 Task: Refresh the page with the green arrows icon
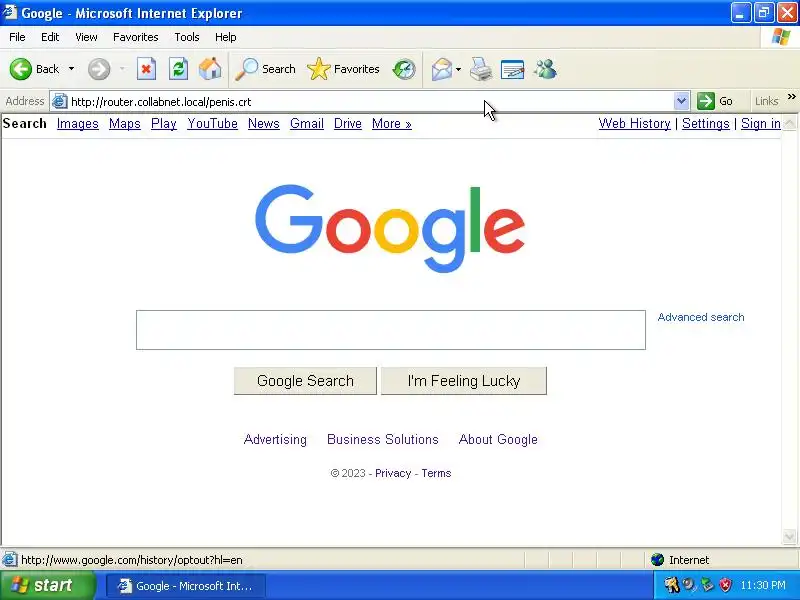coord(179,69)
